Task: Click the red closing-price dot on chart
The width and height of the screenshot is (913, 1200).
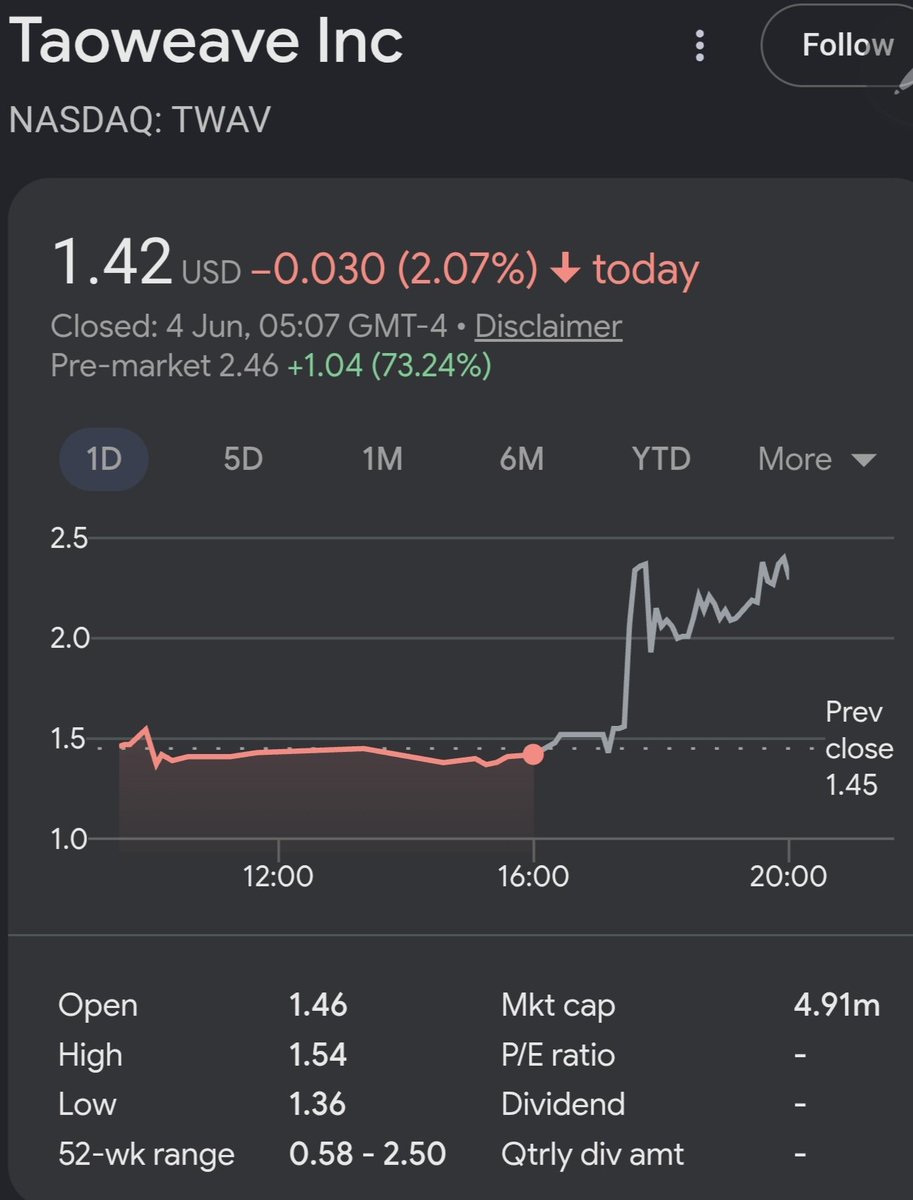Action: click(x=534, y=754)
